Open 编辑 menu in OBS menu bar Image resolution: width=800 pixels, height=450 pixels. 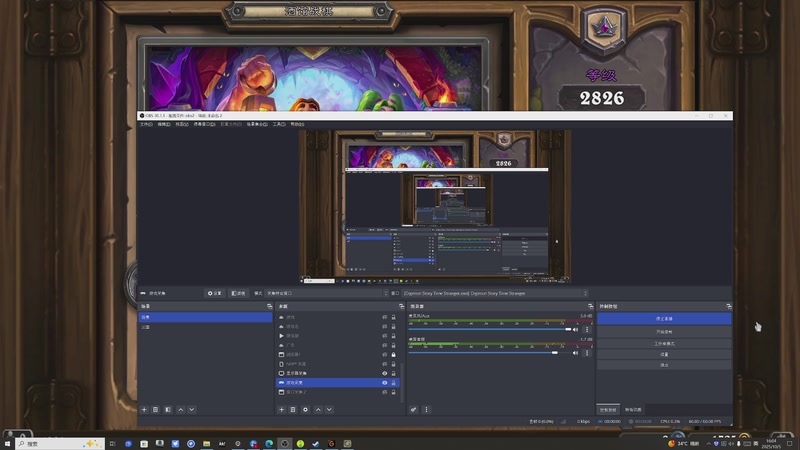coord(164,124)
